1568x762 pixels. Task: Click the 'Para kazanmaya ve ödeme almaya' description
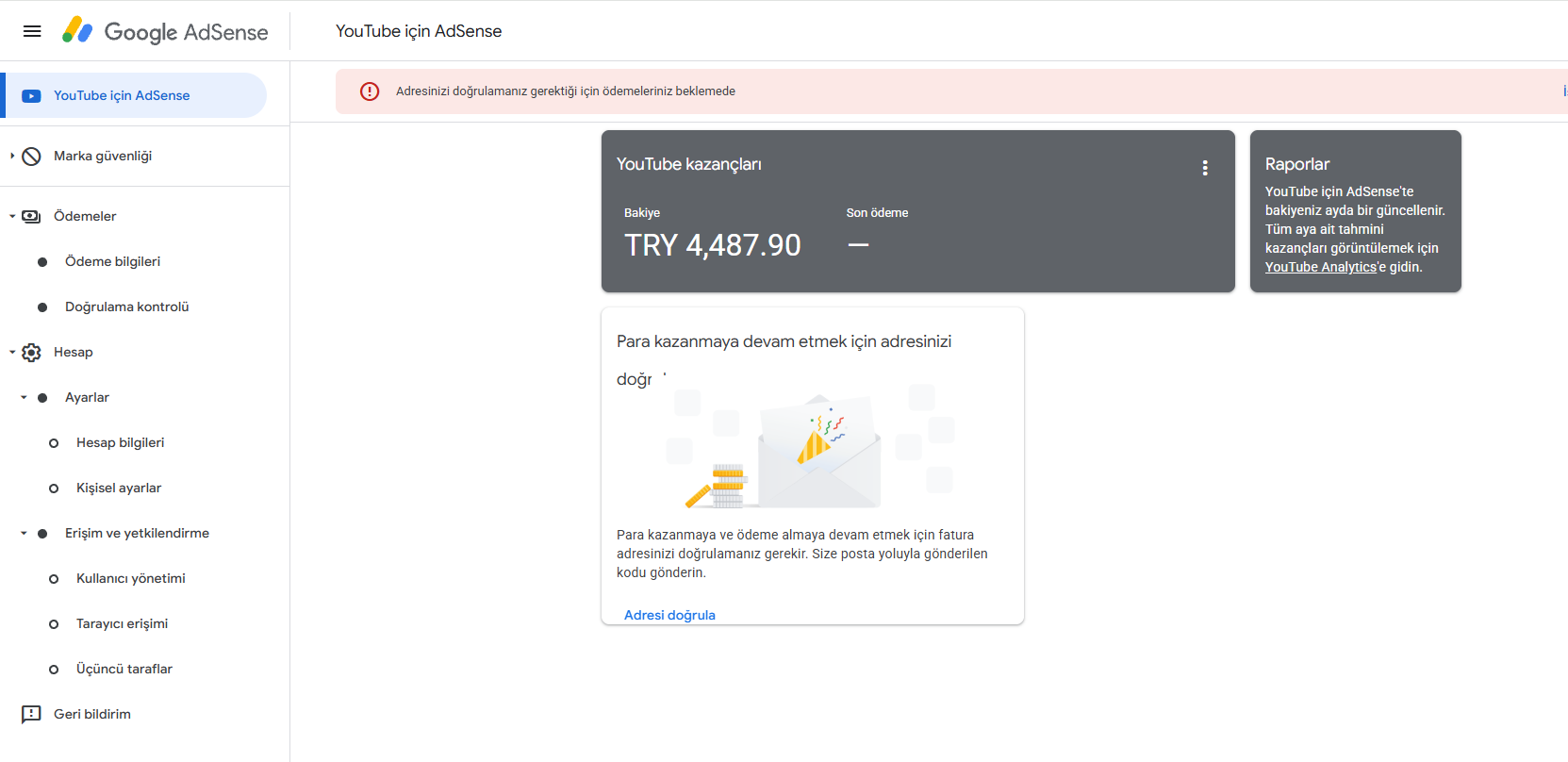click(802, 554)
